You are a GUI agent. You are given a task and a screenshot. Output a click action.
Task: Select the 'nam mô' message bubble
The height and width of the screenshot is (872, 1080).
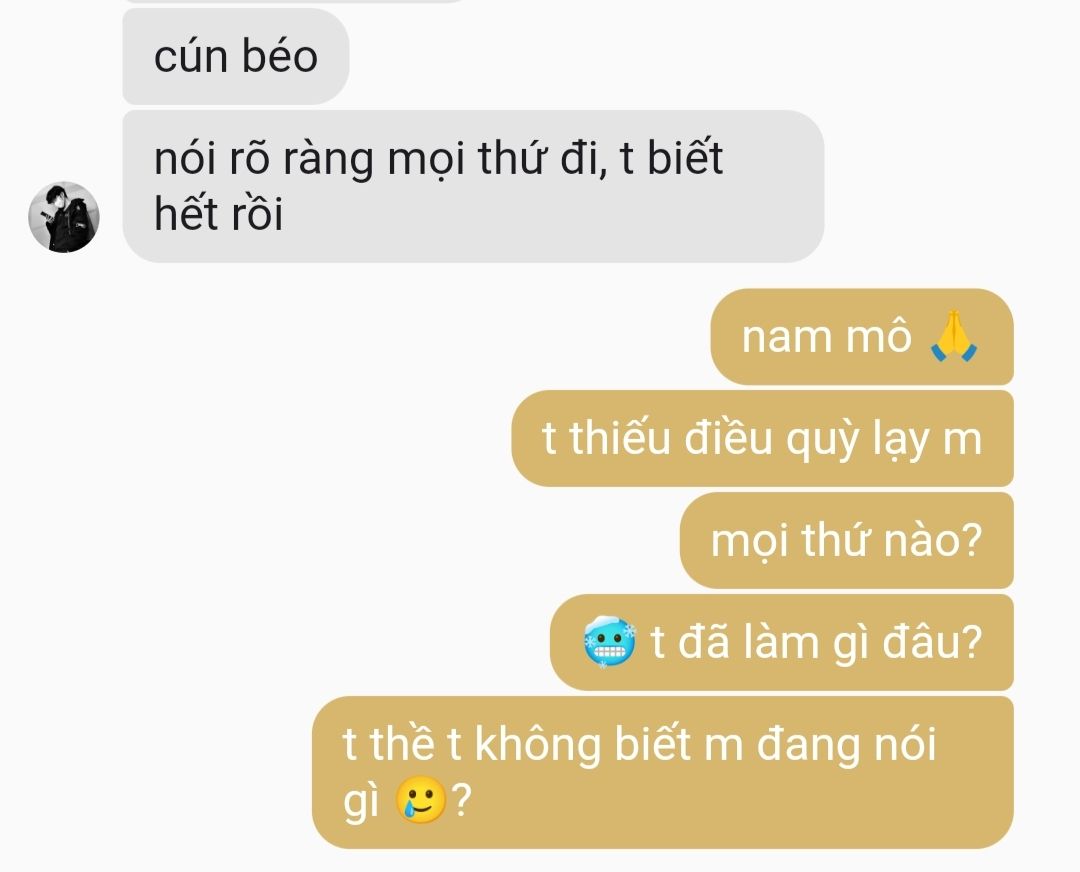pyautogui.click(x=862, y=336)
